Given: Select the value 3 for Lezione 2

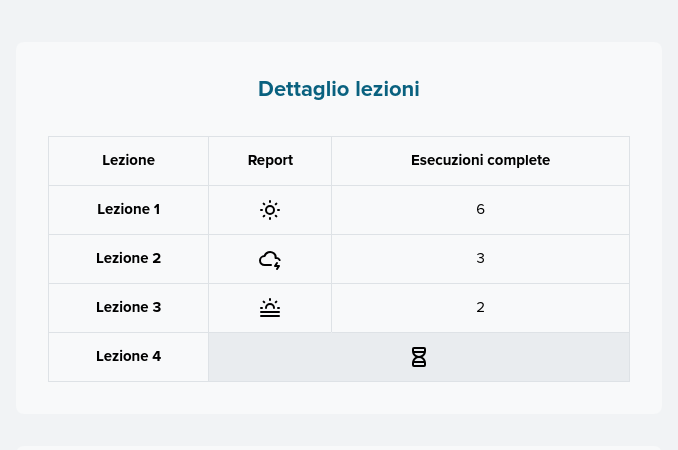Looking at the screenshot, I should point(480,258).
